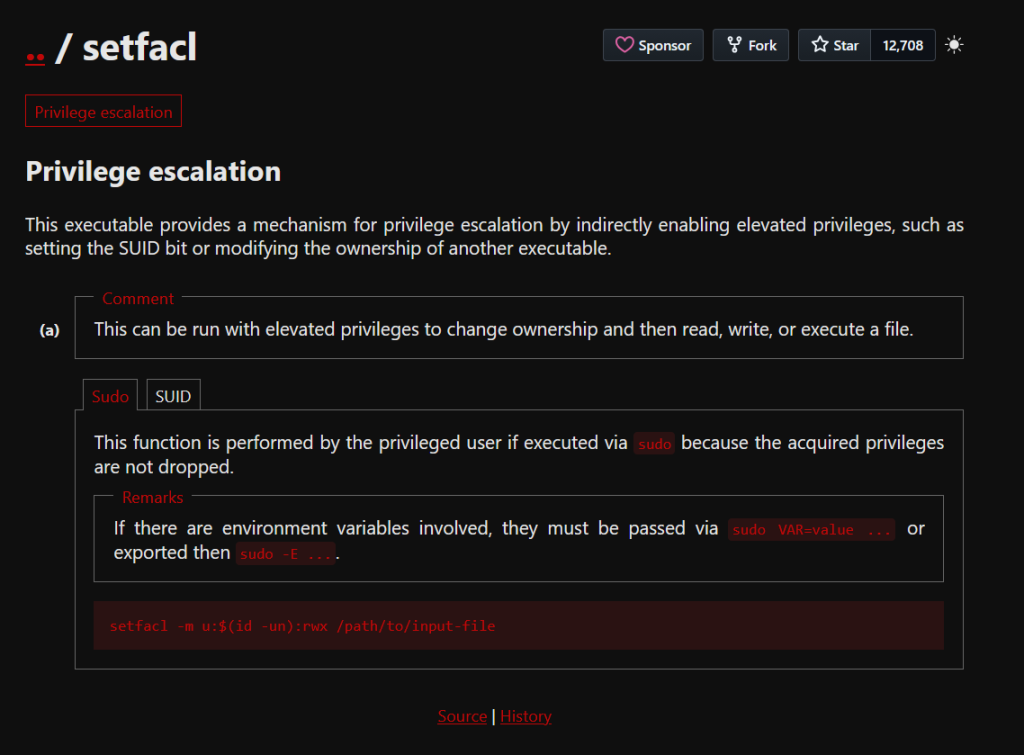1024x755 pixels.
Task: Click the (a) example anchor marker
Action: click(x=49, y=330)
